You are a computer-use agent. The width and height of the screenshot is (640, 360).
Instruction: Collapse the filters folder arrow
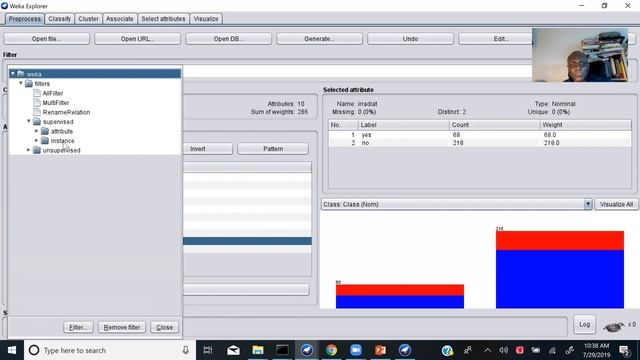tap(21, 83)
